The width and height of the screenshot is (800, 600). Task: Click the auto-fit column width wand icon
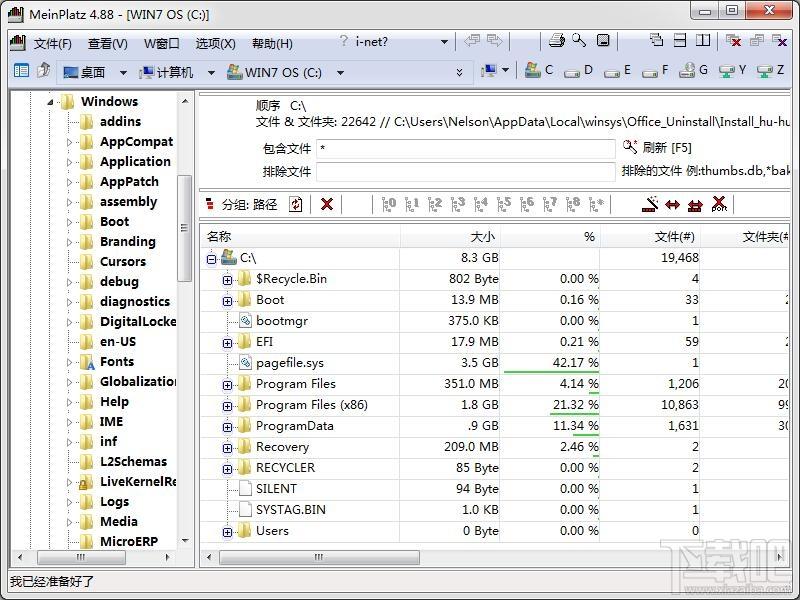tap(649, 204)
